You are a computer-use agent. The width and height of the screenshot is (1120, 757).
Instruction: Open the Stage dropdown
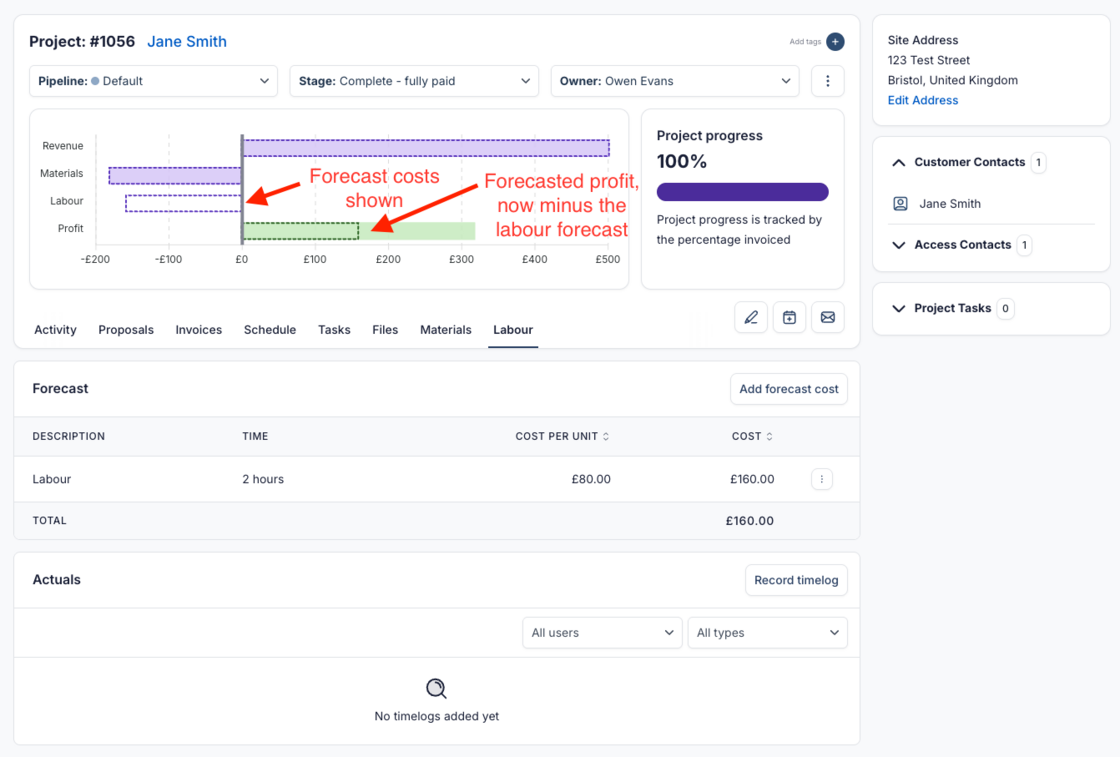[414, 81]
